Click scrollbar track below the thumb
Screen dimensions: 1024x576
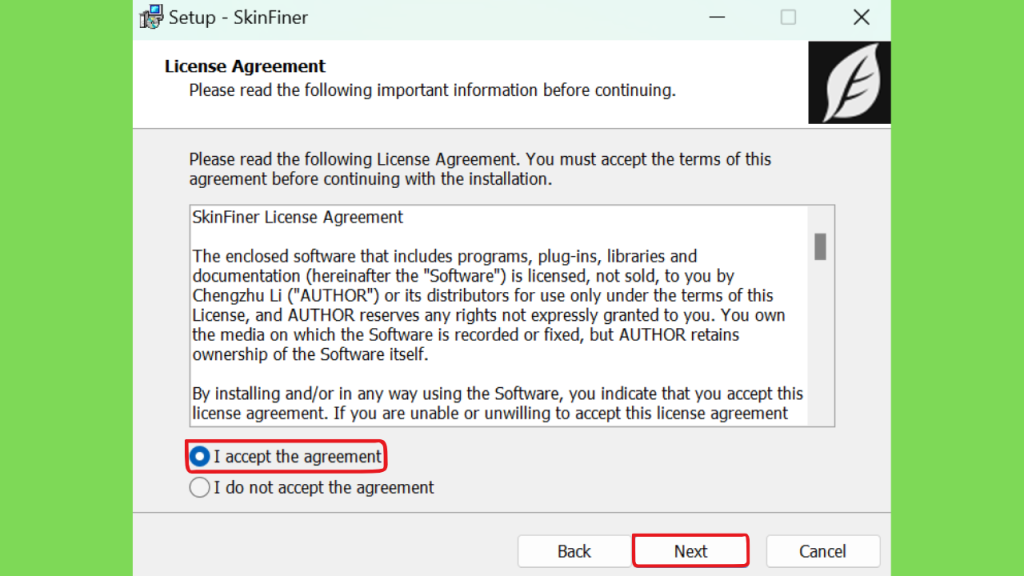point(820,343)
